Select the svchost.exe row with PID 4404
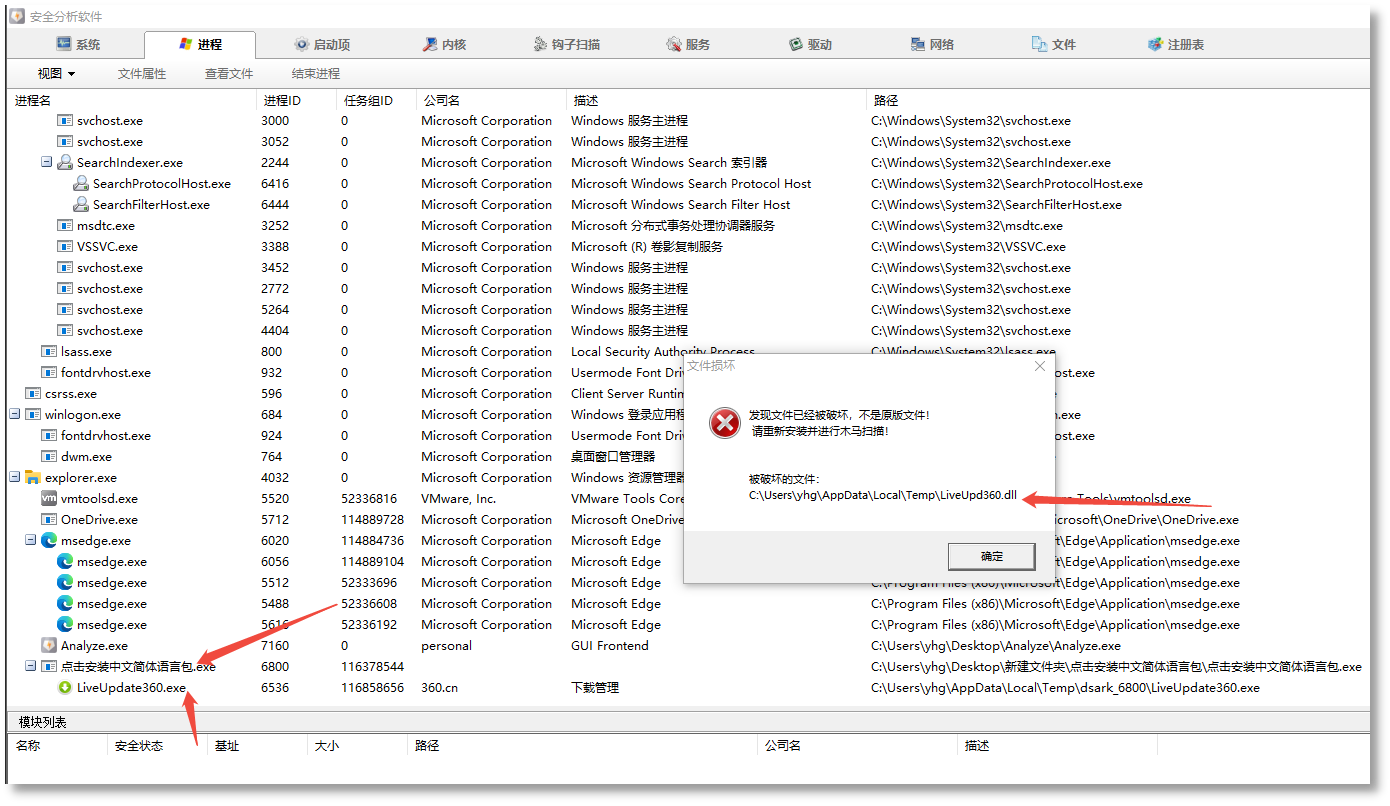The image size is (1390, 806). (x=688, y=330)
